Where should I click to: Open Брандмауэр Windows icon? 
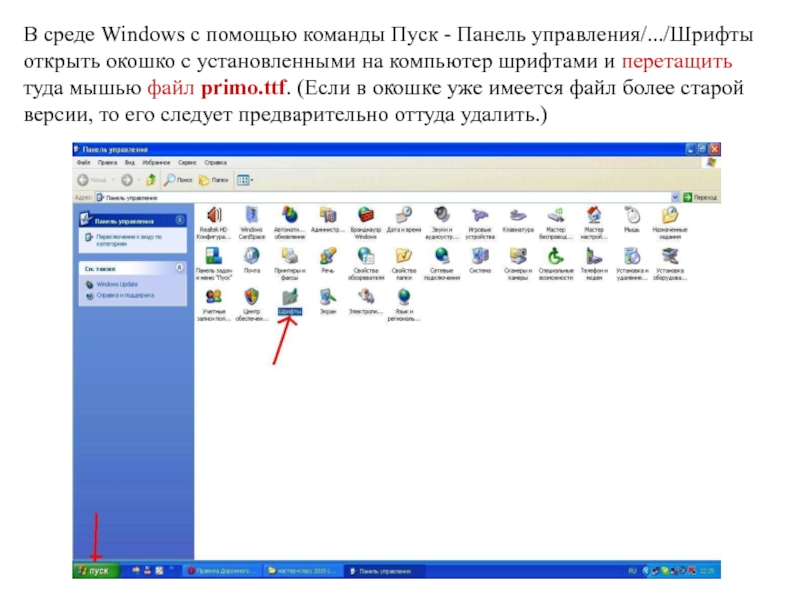[x=365, y=223]
